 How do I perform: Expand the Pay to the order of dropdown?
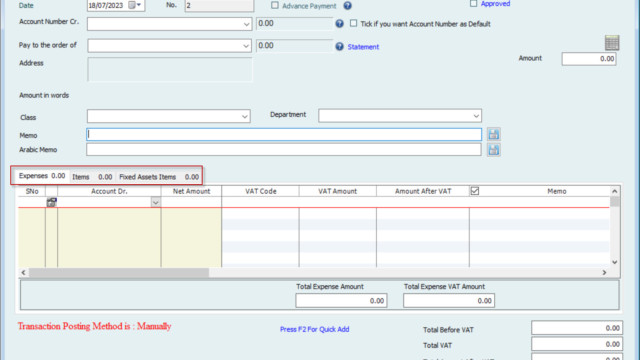click(x=246, y=46)
